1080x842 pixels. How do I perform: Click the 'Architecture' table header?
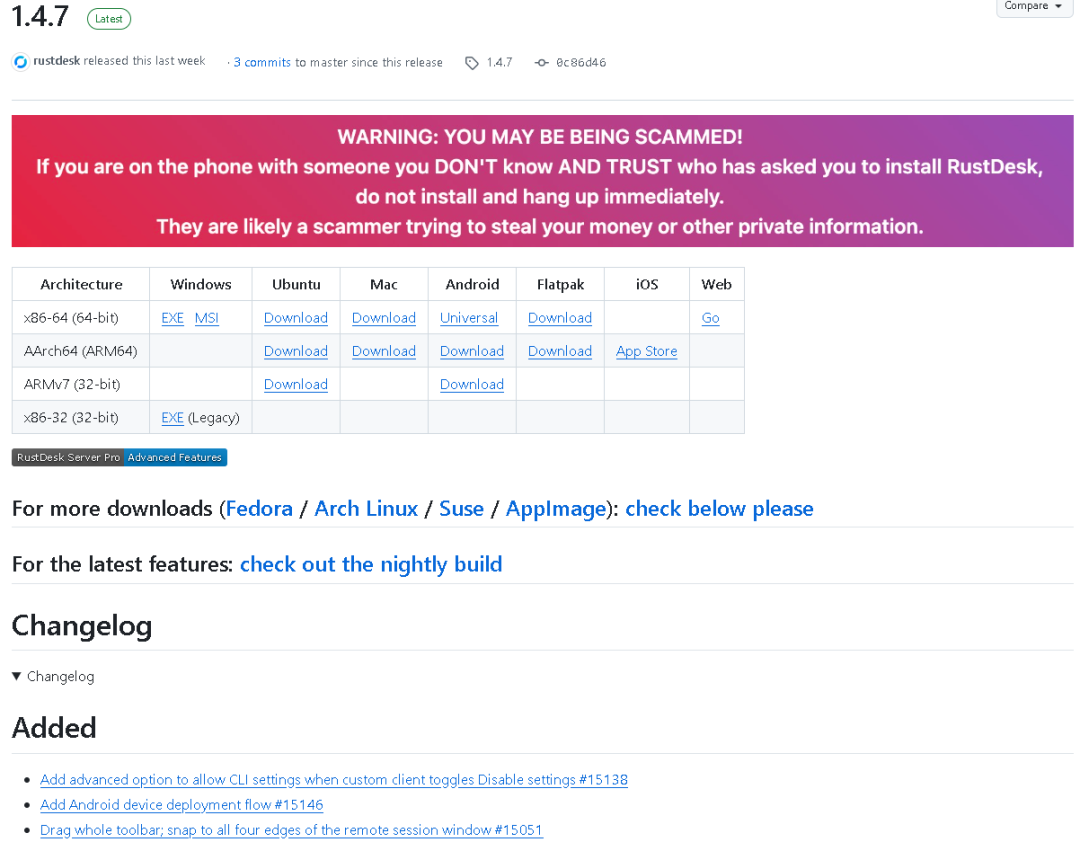click(81, 285)
